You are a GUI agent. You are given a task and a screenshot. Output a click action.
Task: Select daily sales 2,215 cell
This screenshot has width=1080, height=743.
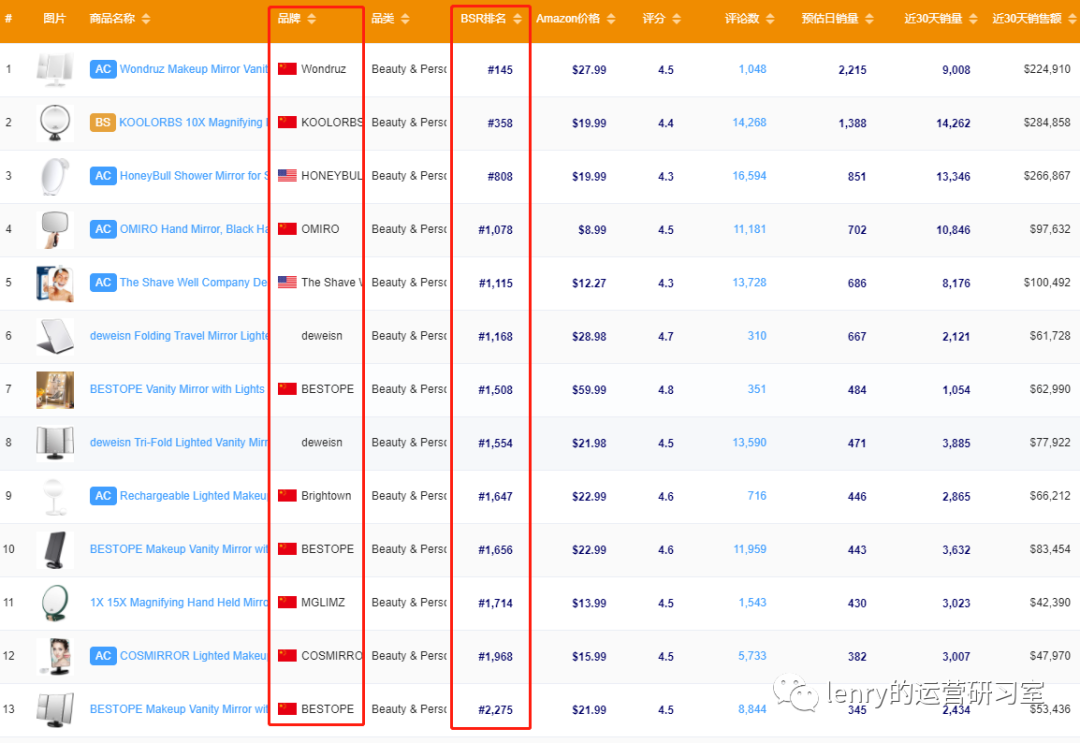(852, 70)
